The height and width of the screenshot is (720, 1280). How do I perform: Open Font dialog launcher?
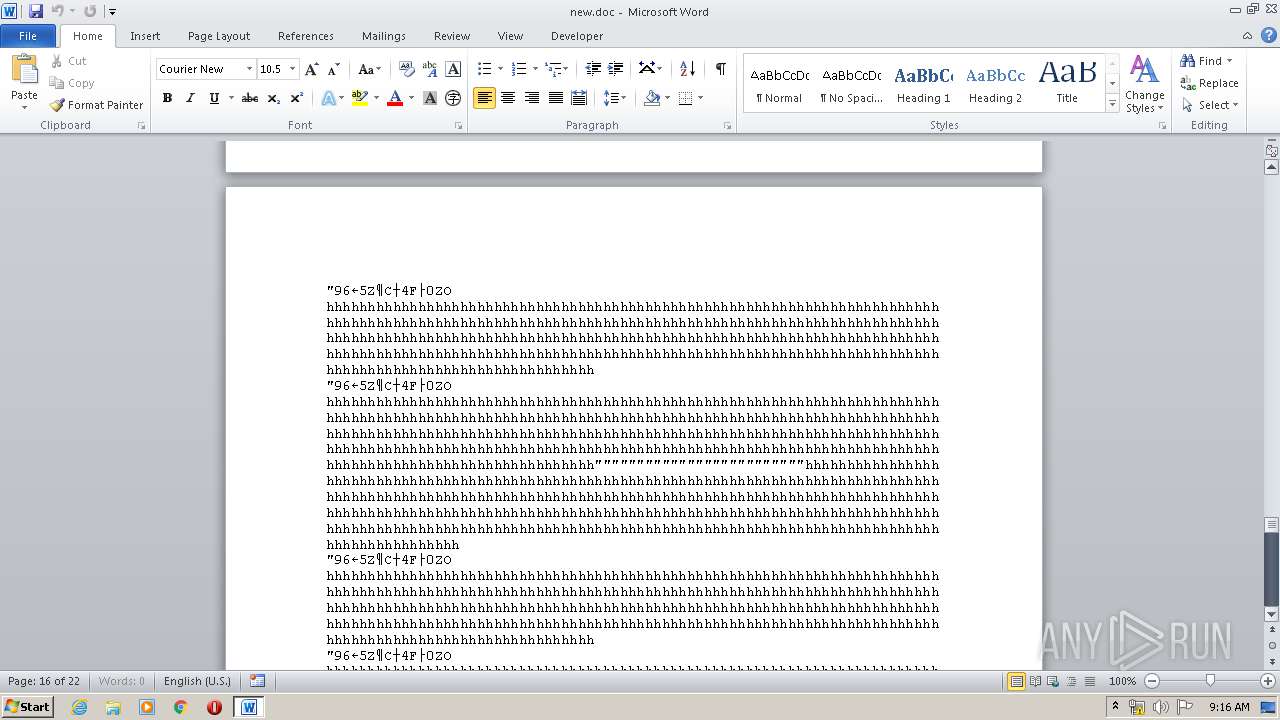pyautogui.click(x=459, y=126)
